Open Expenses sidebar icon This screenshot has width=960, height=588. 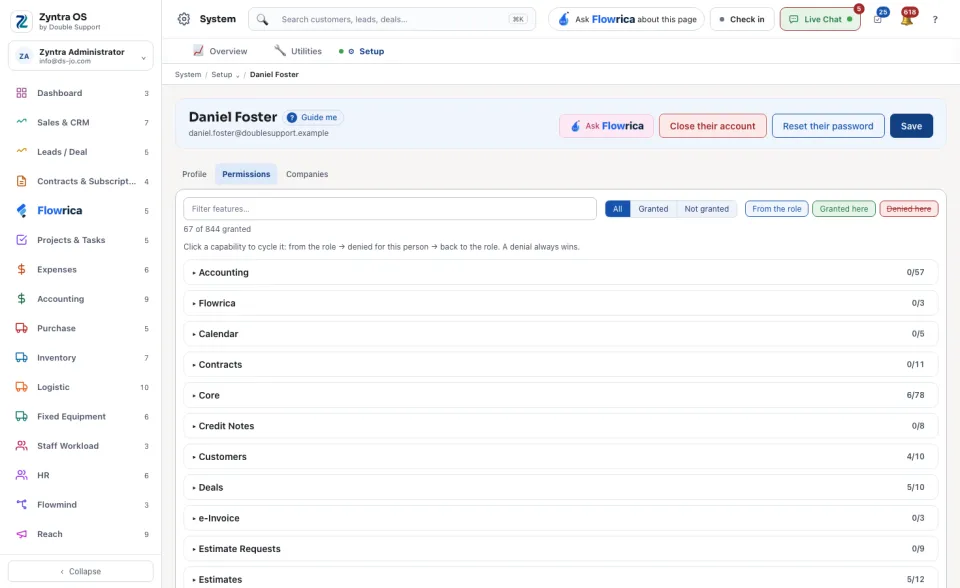[x=21, y=270]
